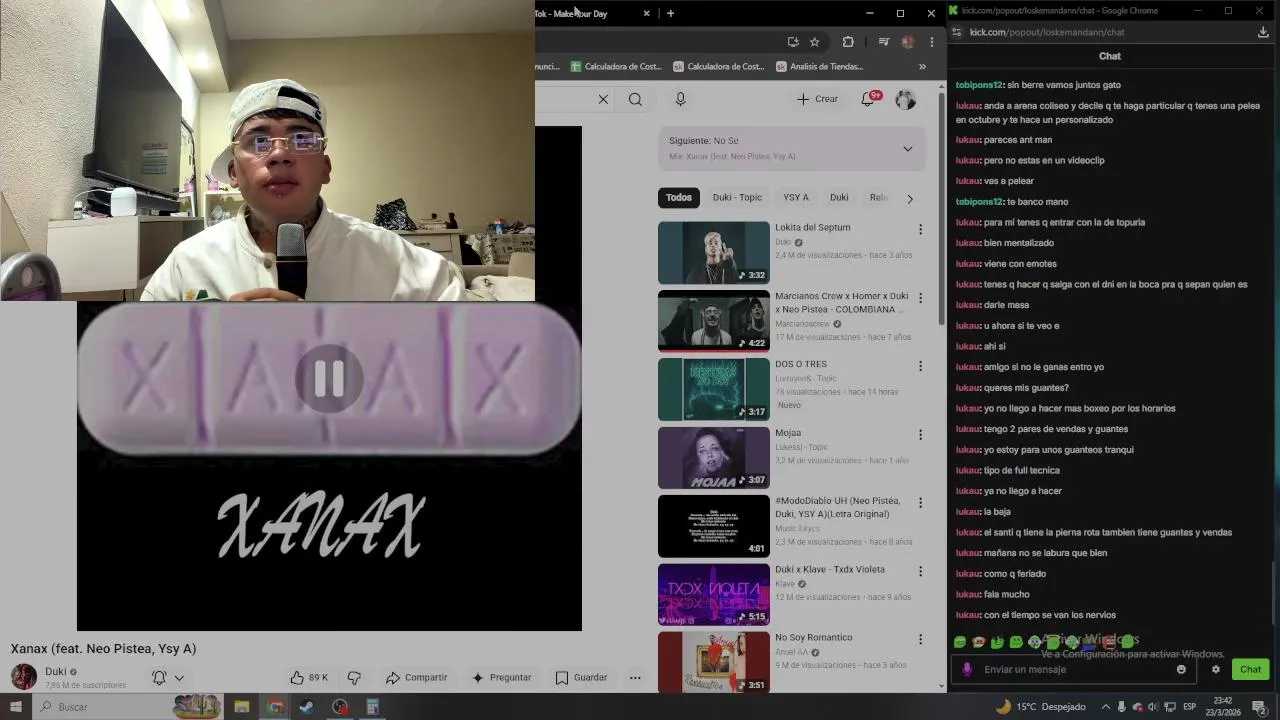Click the Windows taskbar Buscar search box

(130, 707)
